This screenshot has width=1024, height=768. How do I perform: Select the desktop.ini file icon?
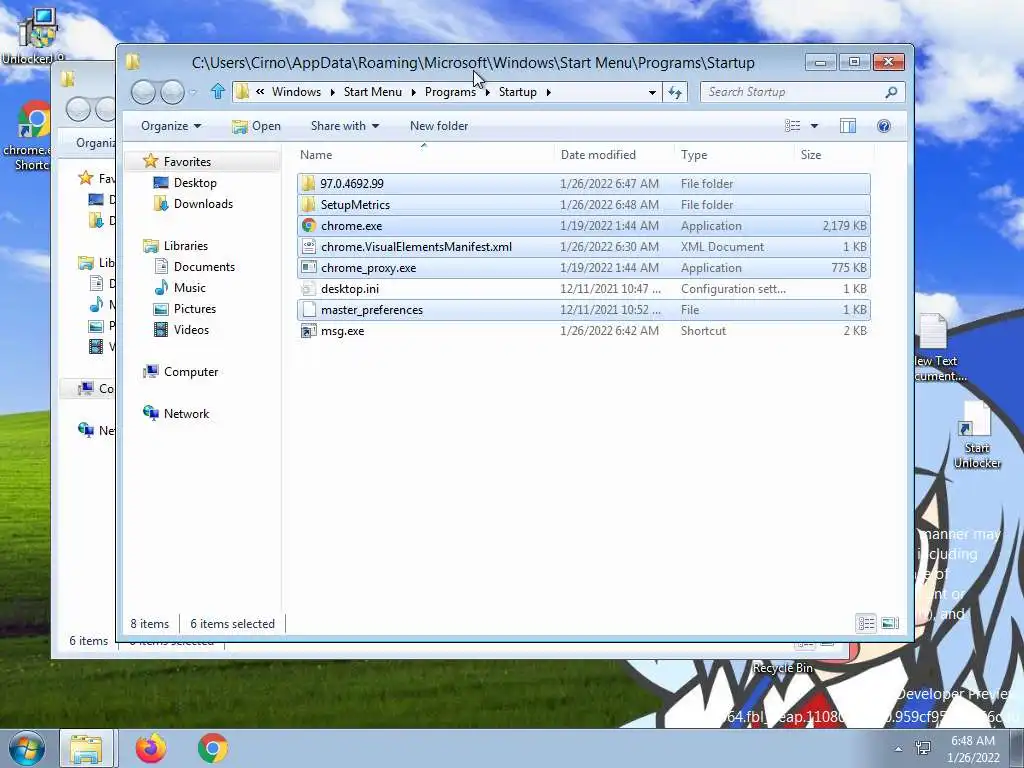[309, 289]
